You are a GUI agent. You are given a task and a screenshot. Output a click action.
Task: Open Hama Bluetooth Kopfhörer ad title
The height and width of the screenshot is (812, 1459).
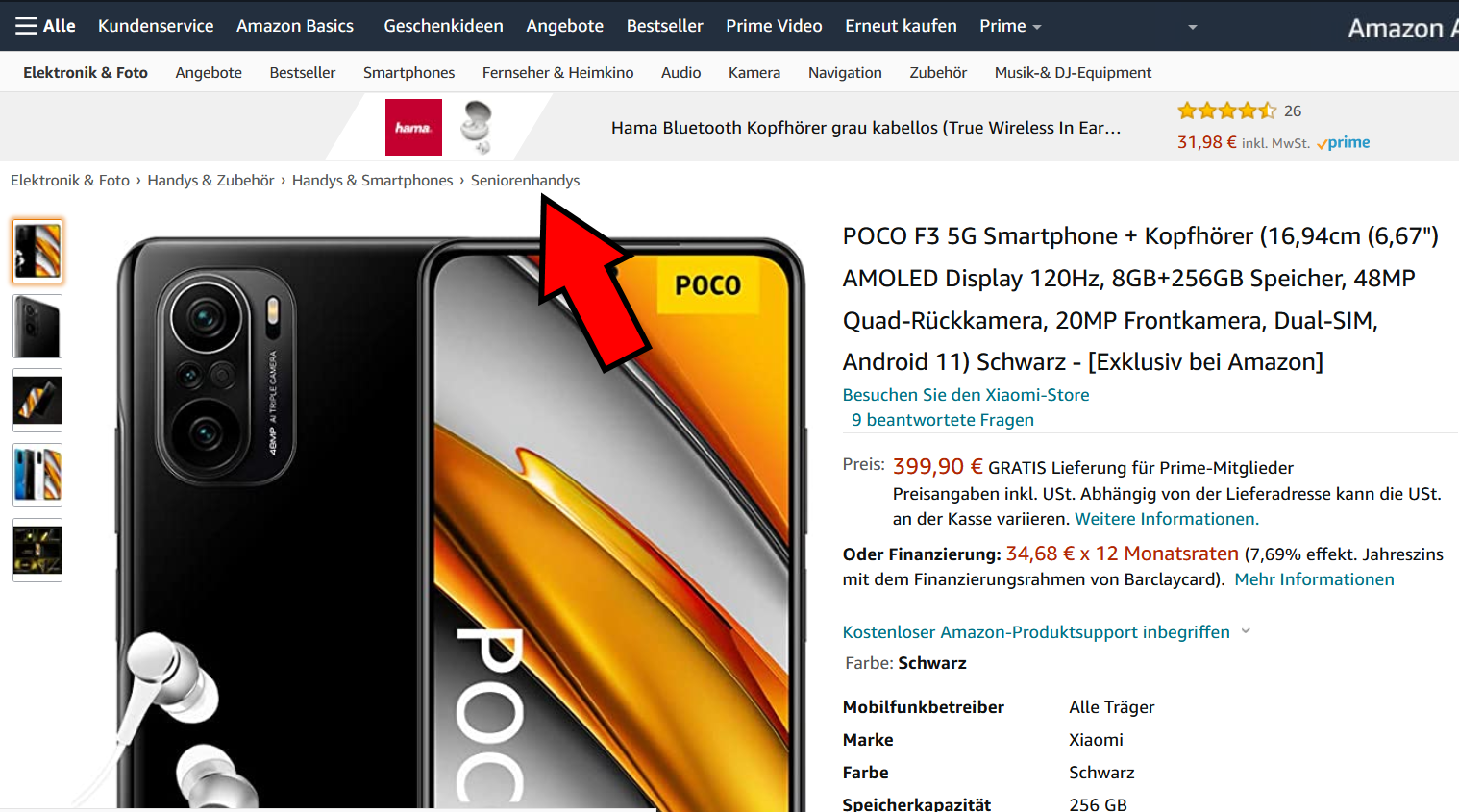[866, 128]
